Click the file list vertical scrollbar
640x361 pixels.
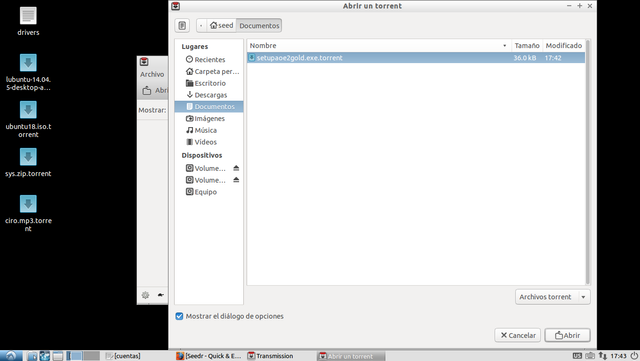[x=588, y=162]
